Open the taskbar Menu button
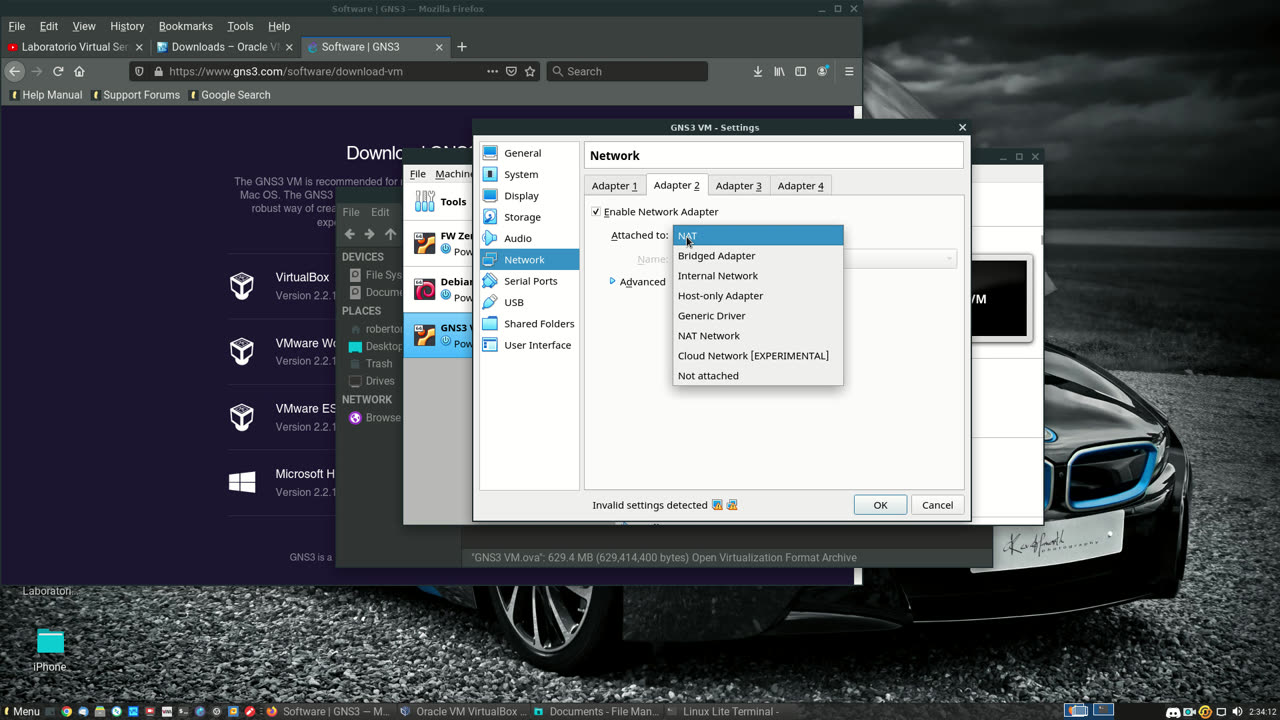Viewport: 1280px width, 720px height. 21,712
